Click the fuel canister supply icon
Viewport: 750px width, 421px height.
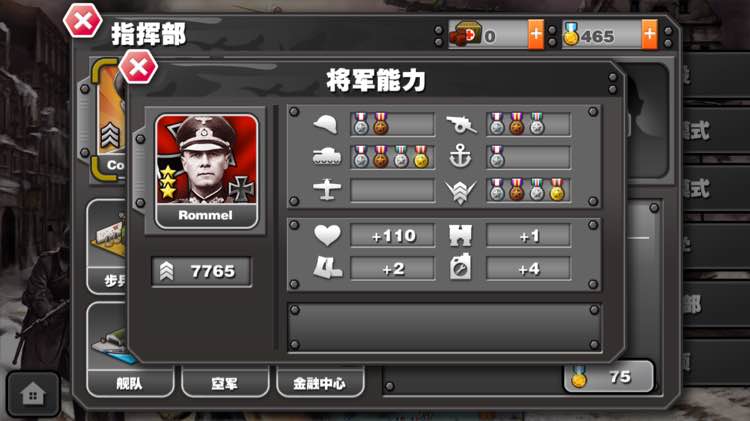[460, 267]
